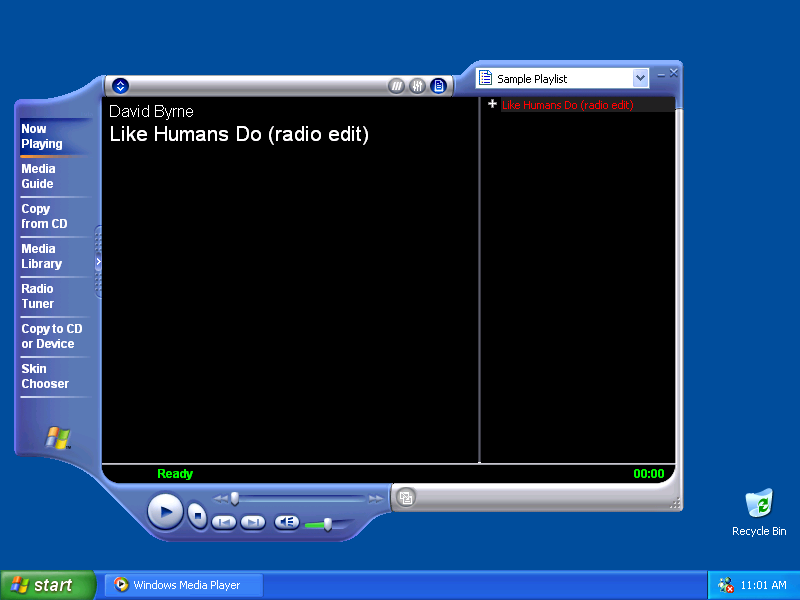Click the Sample Playlist selection box
The height and width of the screenshot is (600, 800).
click(562, 79)
